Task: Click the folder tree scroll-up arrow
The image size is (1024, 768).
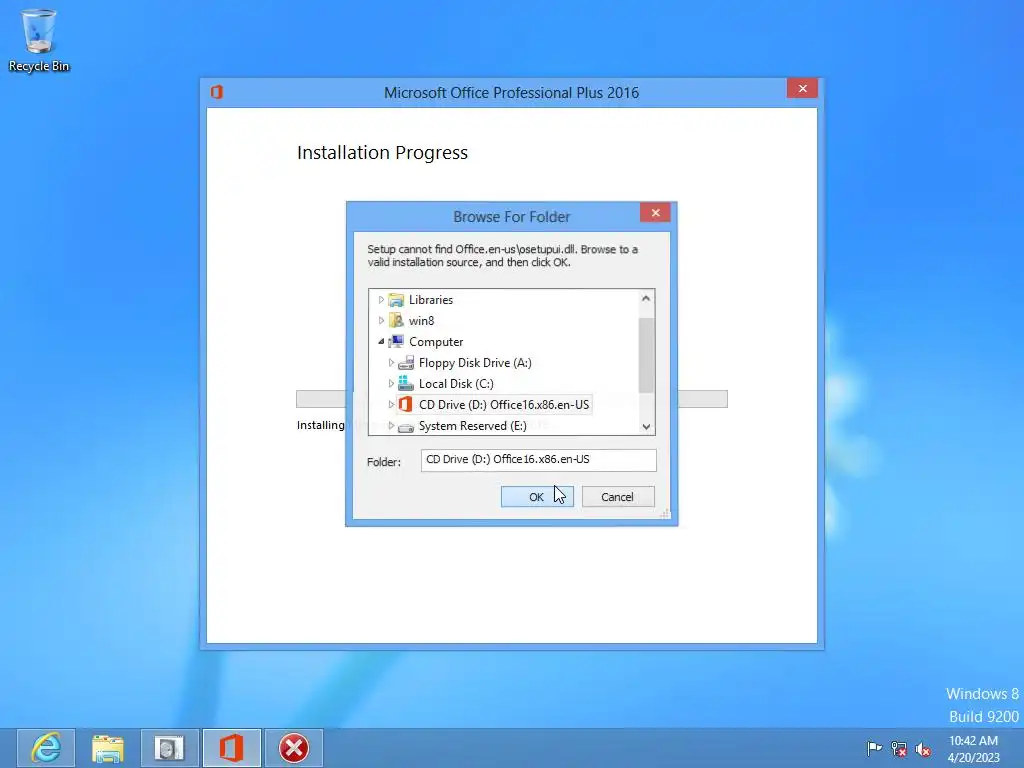Action: (646, 298)
